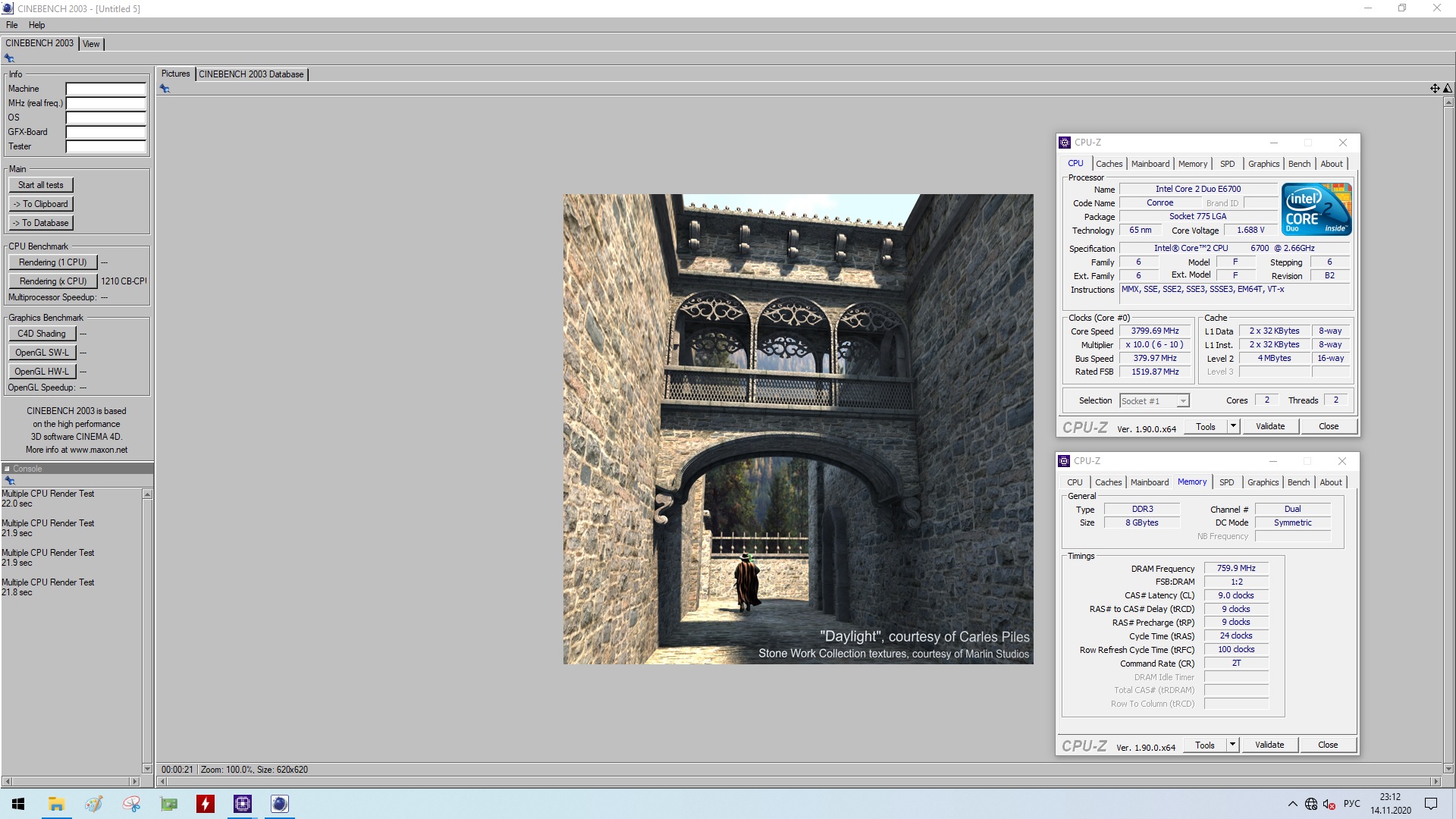The width and height of the screenshot is (1456, 819).
Task: Run OpenGL SW-L test
Action: (42, 353)
